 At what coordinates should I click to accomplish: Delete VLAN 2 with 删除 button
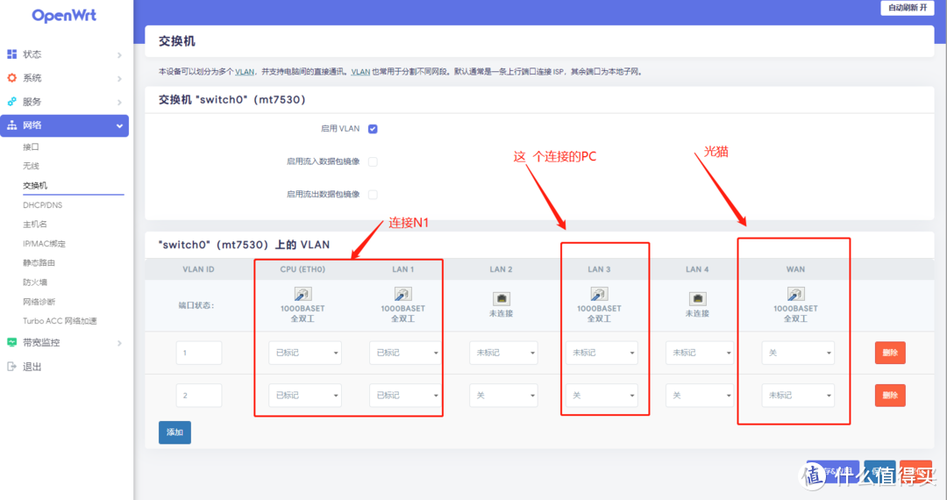(x=890, y=396)
